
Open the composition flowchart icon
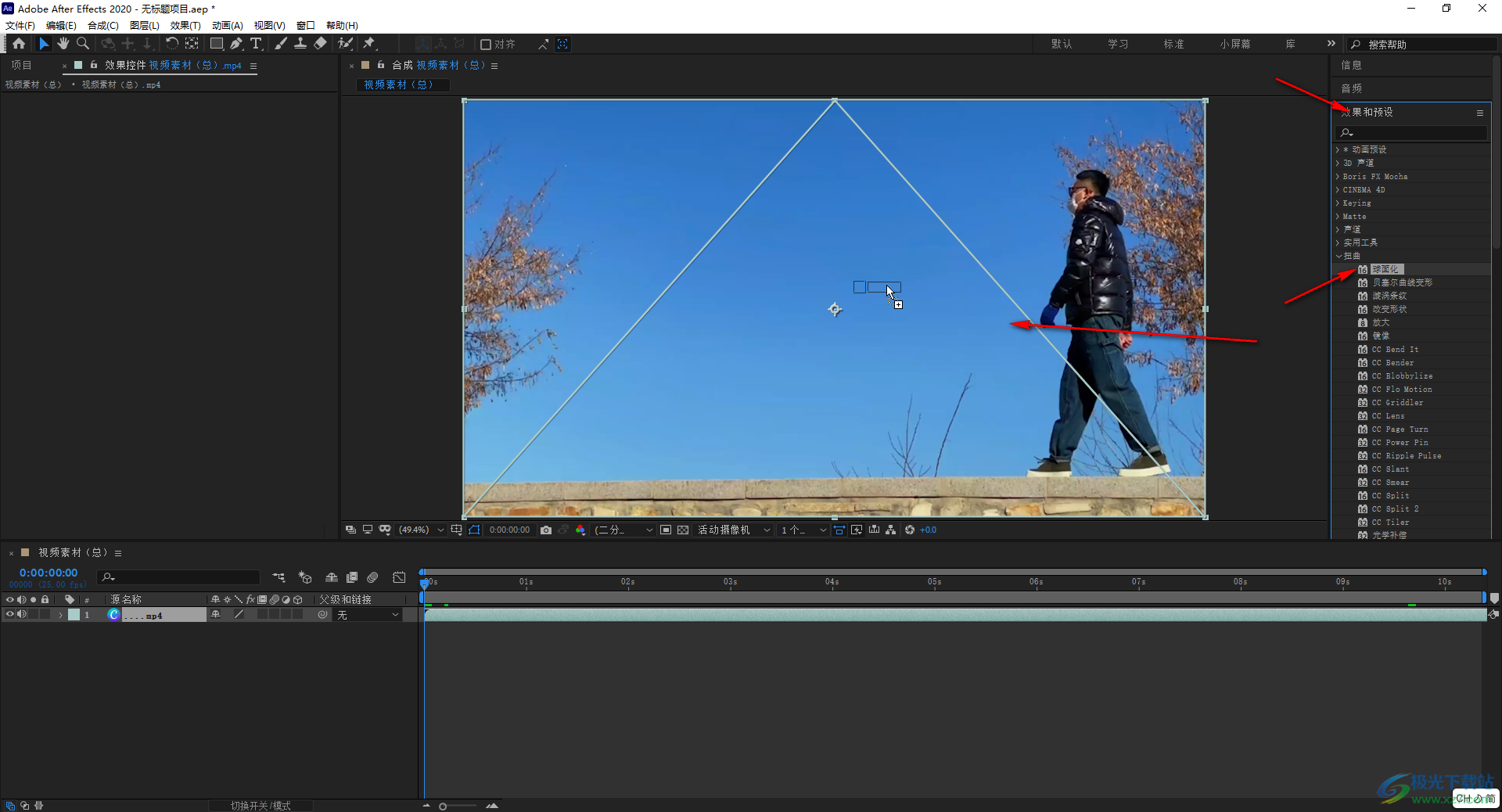tap(891, 530)
